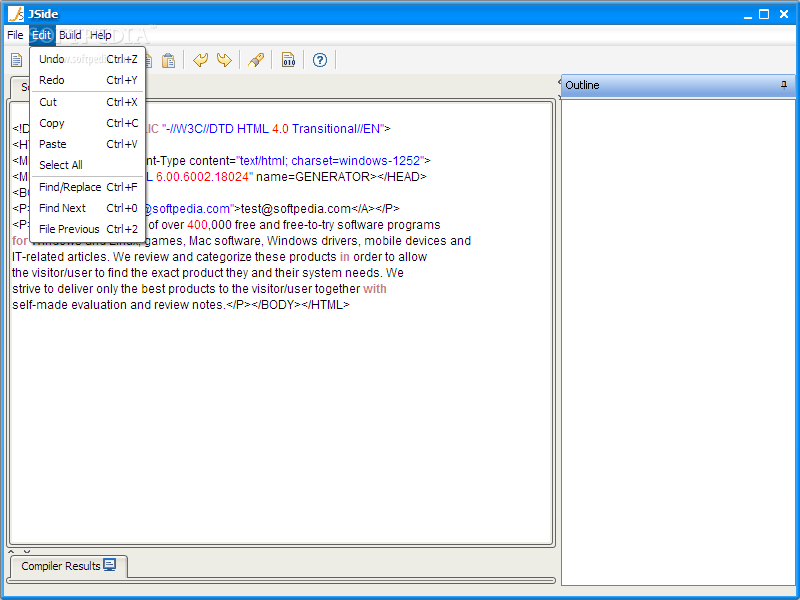Click the highlighted keyword 'with' in editor
The image size is (800, 600).
coord(374,289)
